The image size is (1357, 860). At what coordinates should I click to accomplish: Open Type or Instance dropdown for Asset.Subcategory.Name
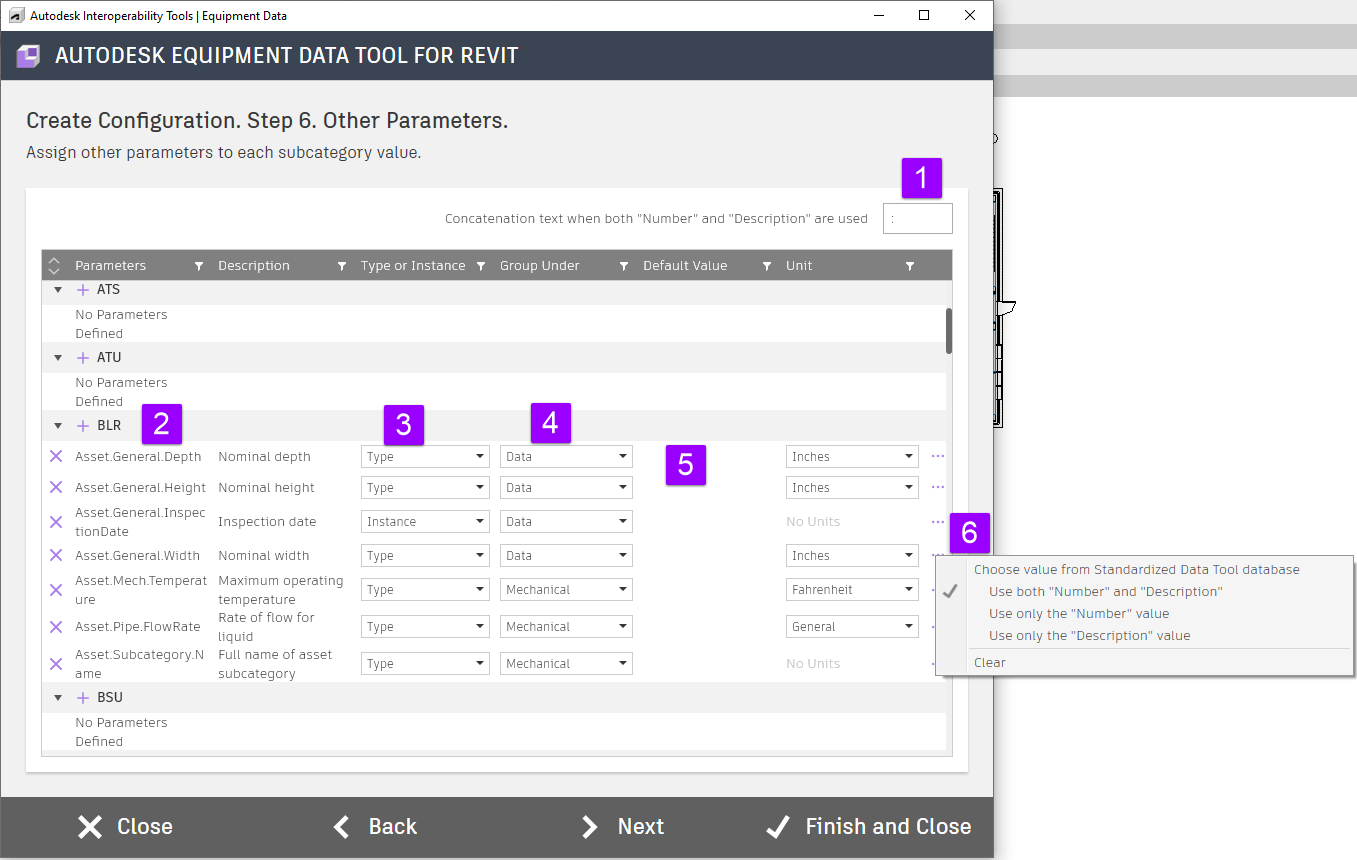coord(425,664)
